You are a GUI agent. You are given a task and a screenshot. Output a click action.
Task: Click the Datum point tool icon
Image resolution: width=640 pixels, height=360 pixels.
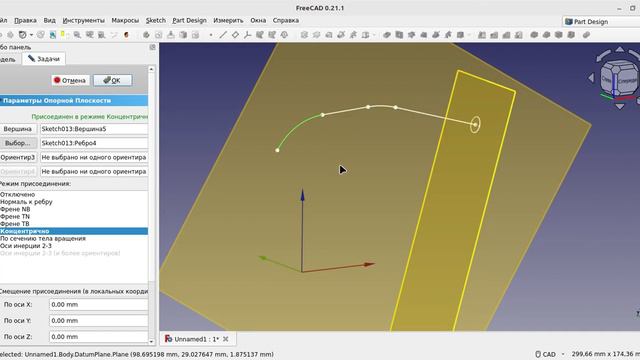(211, 35)
